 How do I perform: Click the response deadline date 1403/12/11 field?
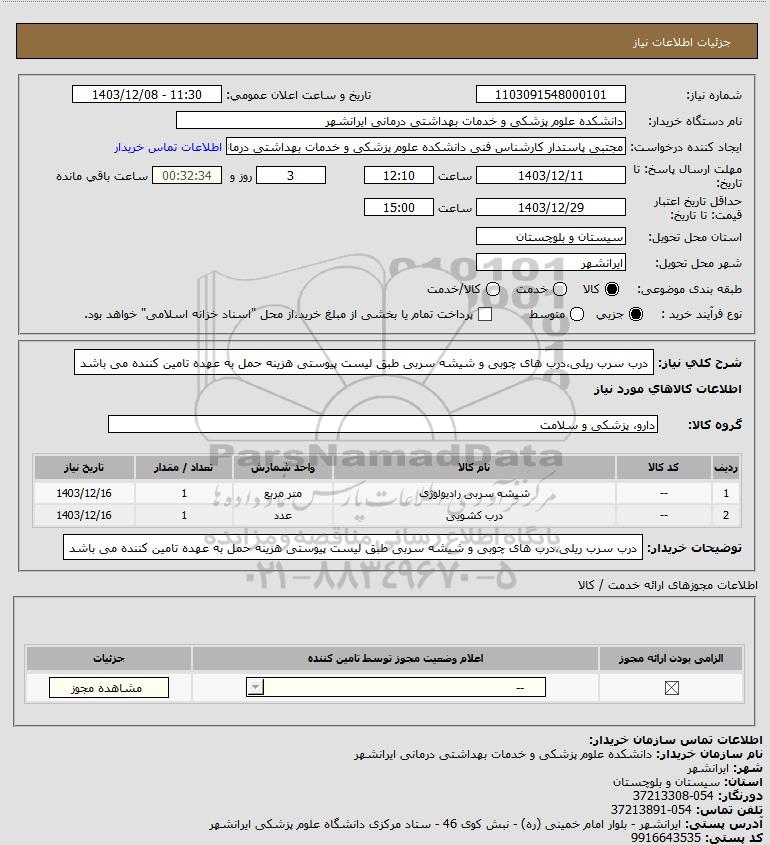click(x=551, y=175)
